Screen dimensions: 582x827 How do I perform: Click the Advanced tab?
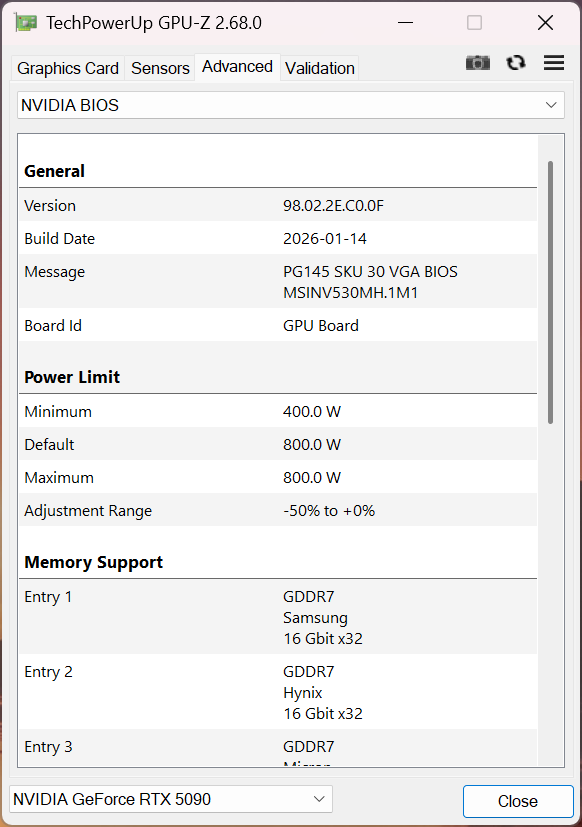point(237,66)
